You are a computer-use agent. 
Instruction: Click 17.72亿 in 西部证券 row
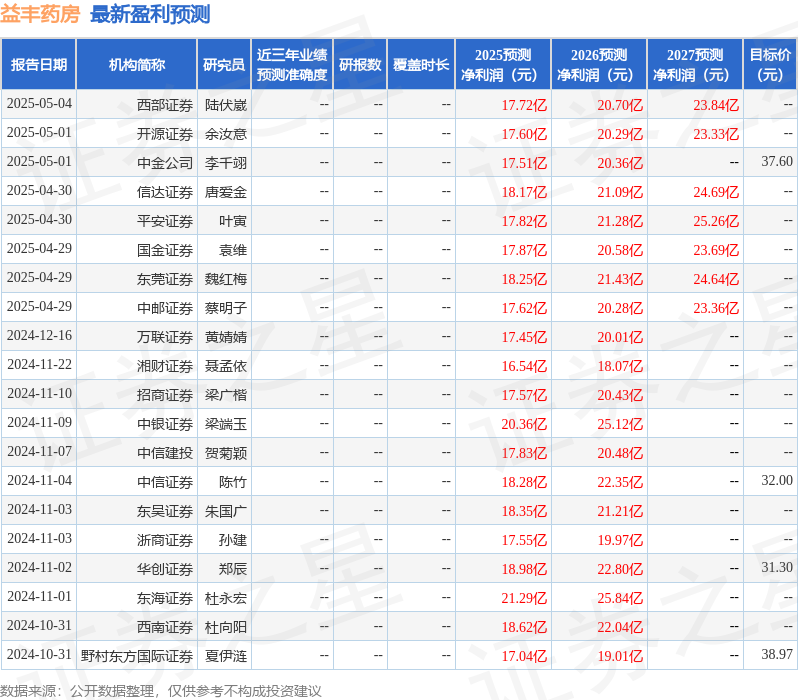[x=524, y=105]
